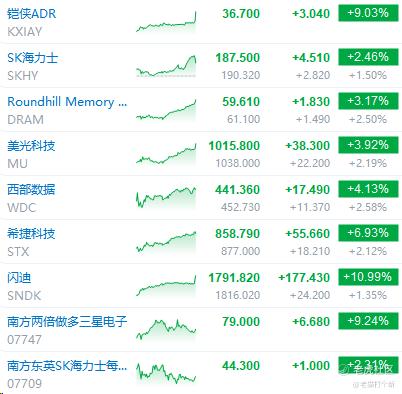Click the 07709 mini trend chart
The image size is (402, 394).
coord(166,373)
